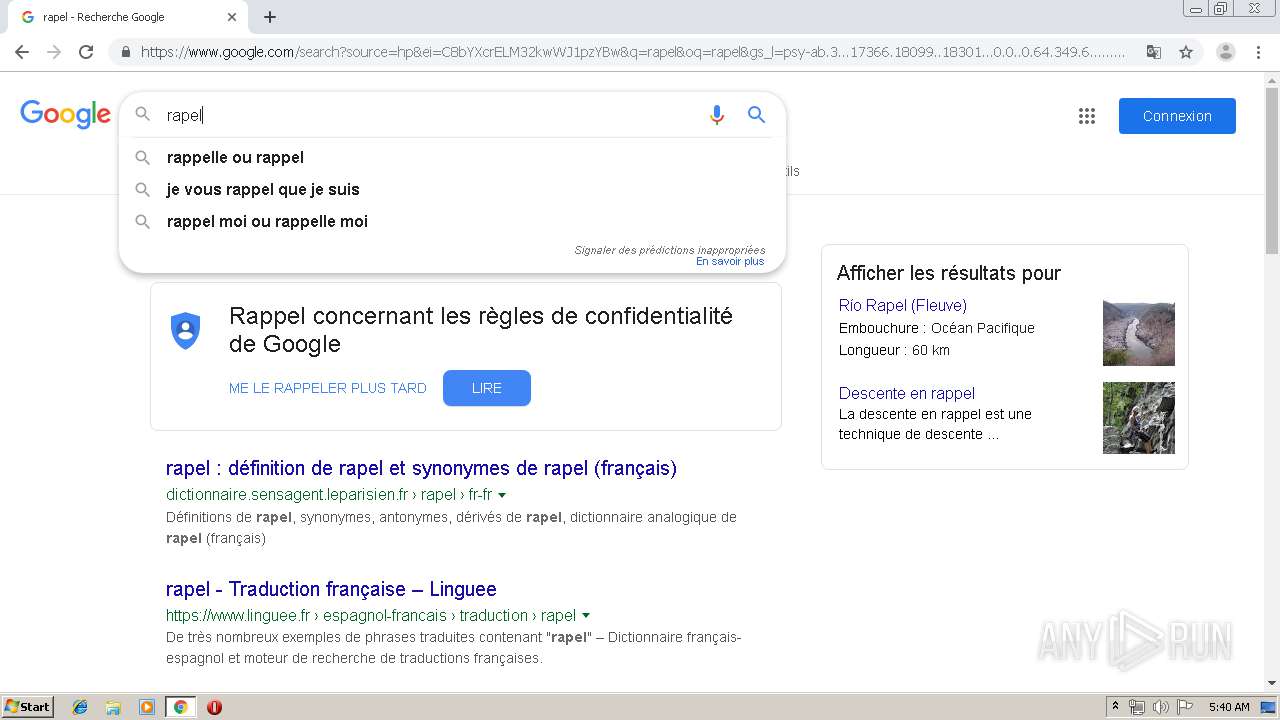
Task: Click the padlock site info icon
Action: [x=125, y=52]
